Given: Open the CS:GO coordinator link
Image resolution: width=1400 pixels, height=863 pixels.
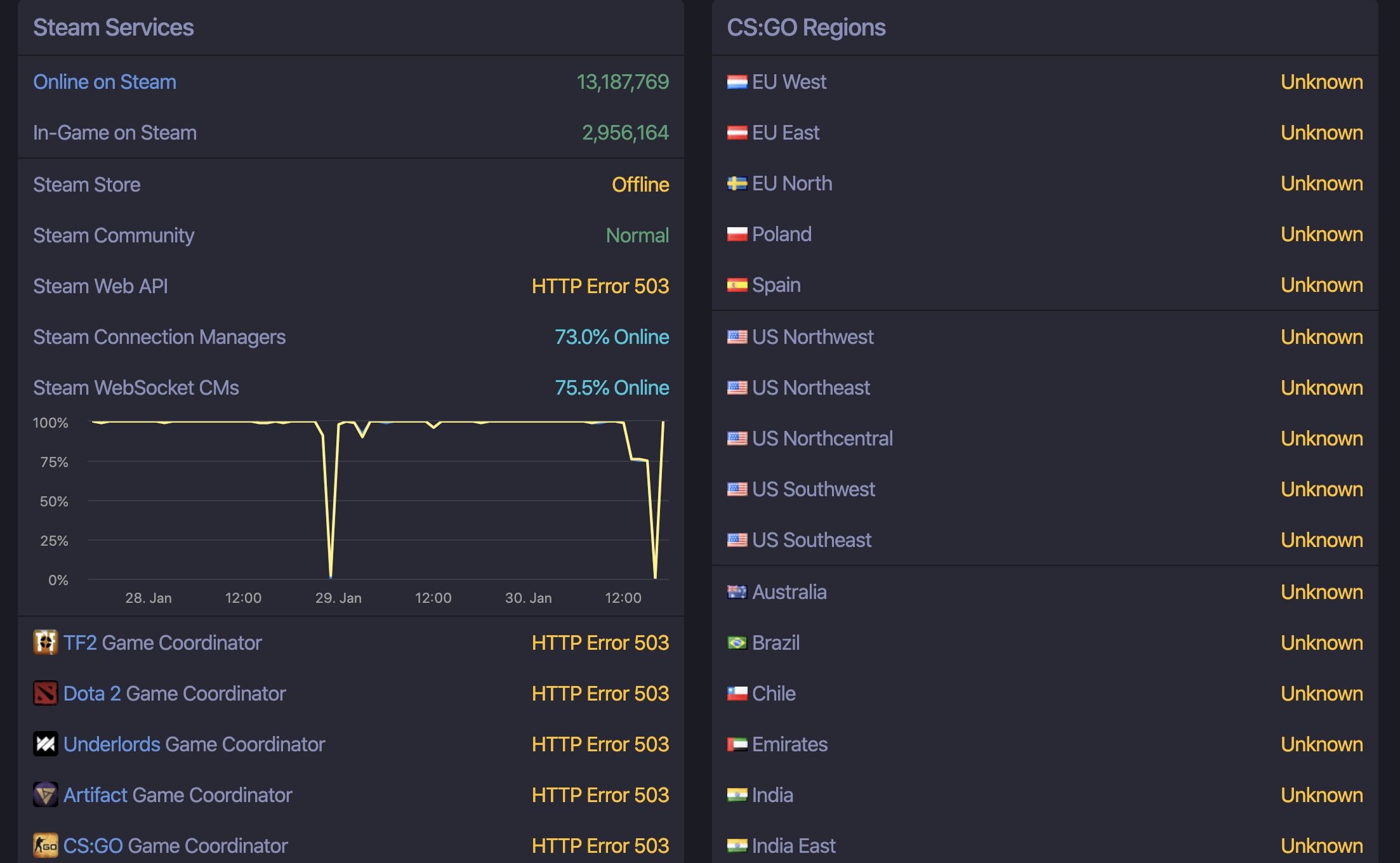Looking at the screenshot, I should (x=93, y=846).
